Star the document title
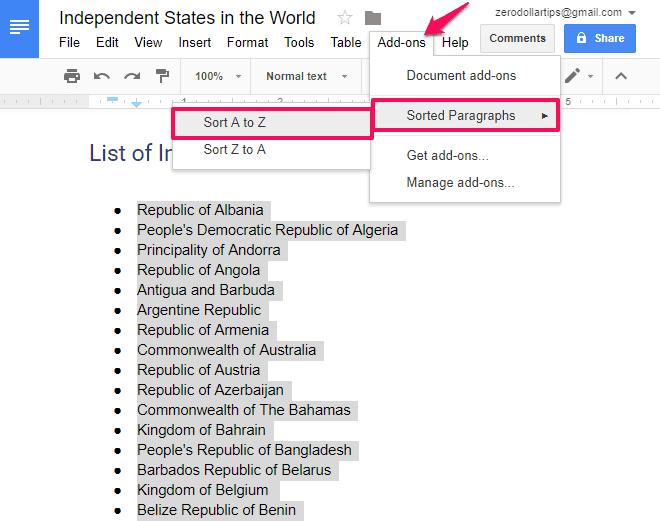Image resolution: width=660 pixels, height=521 pixels. (x=345, y=18)
